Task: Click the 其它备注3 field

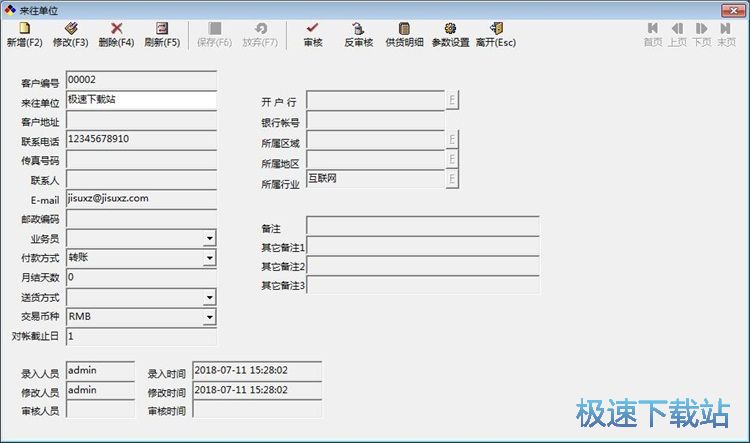Action: pos(423,285)
